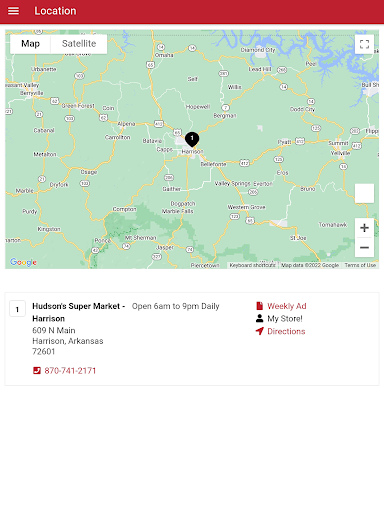Image resolution: width=384 pixels, height=512 pixels.
Task: Click the blank Street View control box
Action: coord(364,193)
